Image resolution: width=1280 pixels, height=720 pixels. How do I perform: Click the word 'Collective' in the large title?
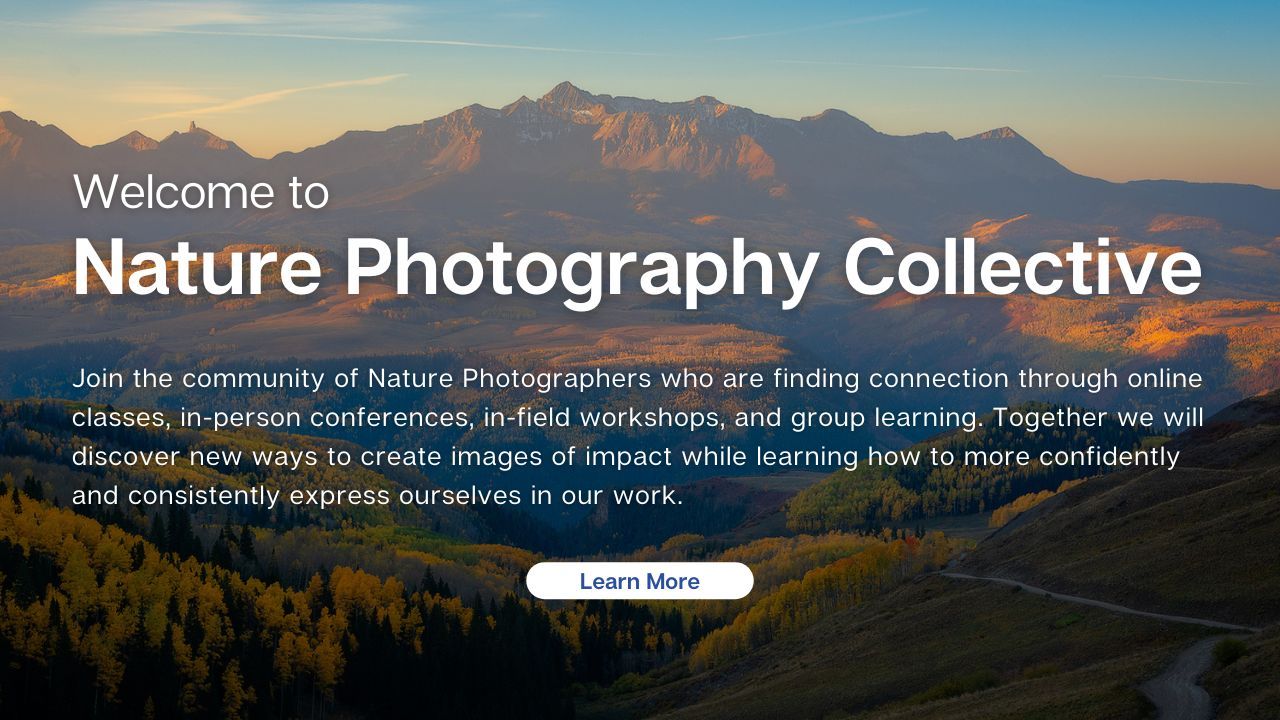[1023, 267]
